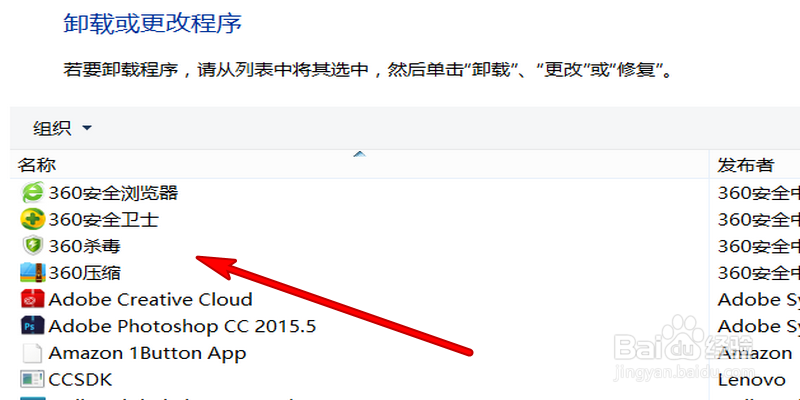Click the 360安全浏览器 program icon
Viewport: 800px width, 400px height.
click(33, 193)
